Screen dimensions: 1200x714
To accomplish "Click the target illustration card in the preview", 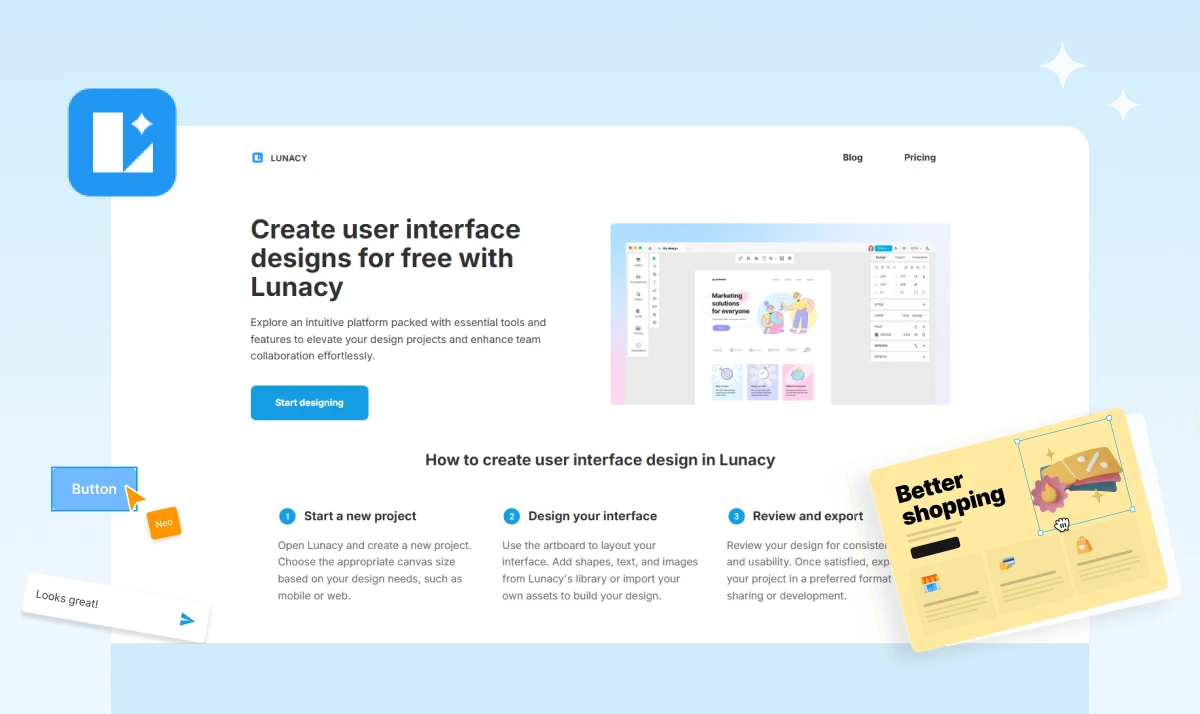I will coord(727,382).
